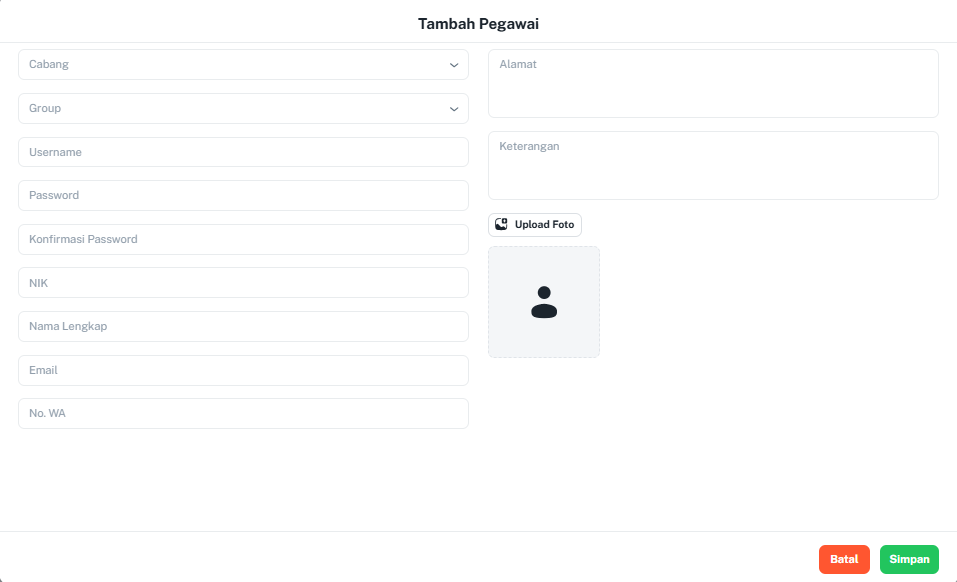Click the Simpan button

pyautogui.click(x=909, y=559)
